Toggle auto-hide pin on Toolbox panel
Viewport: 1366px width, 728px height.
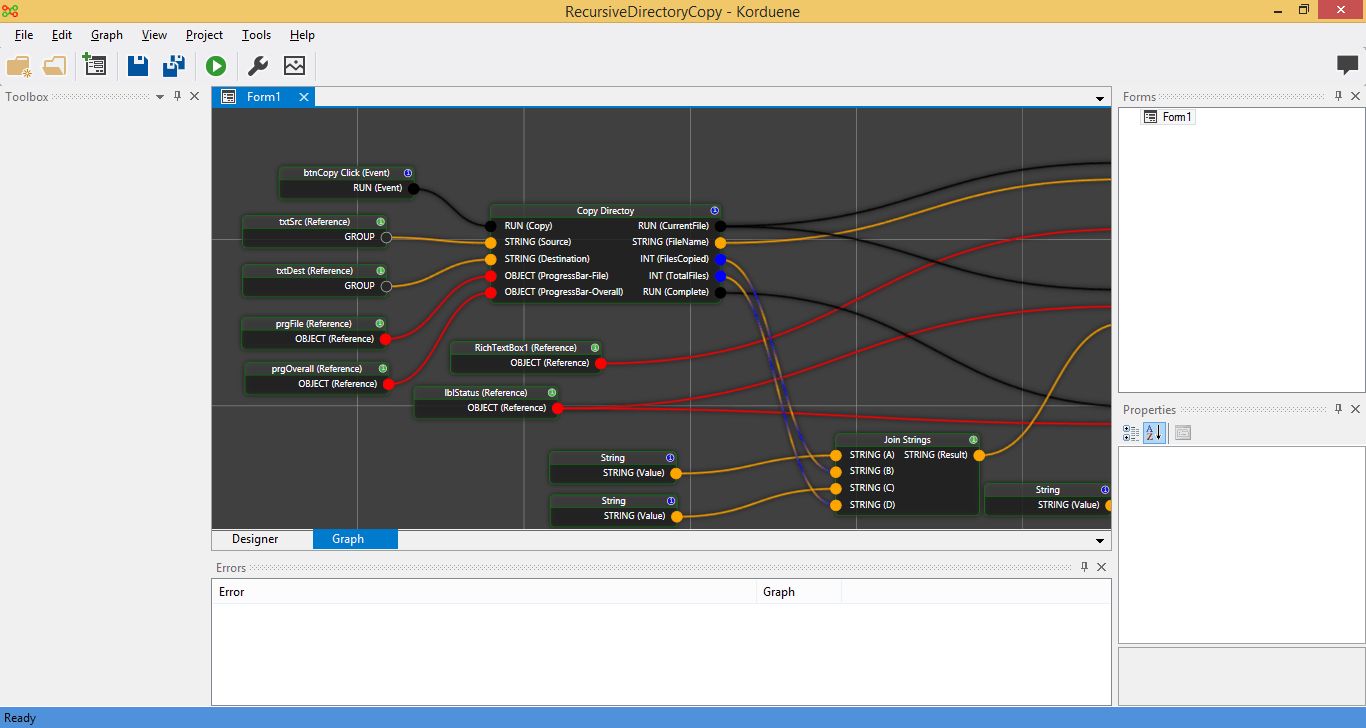click(x=177, y=96)
